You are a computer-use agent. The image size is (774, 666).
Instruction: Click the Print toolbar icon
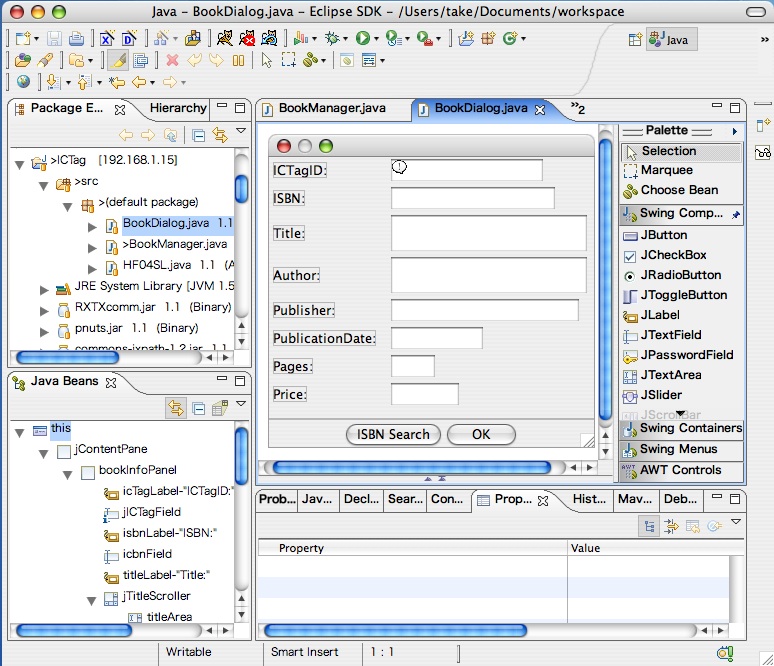pos(76,39)
